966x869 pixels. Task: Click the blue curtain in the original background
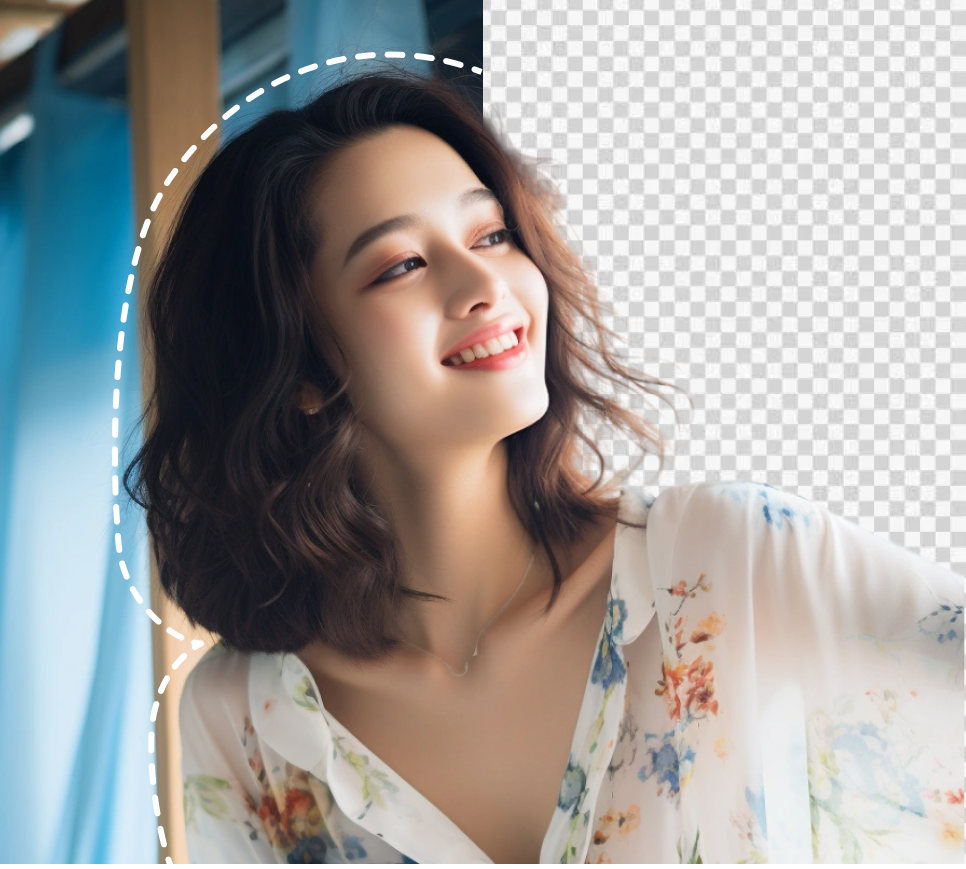[60, 400]
